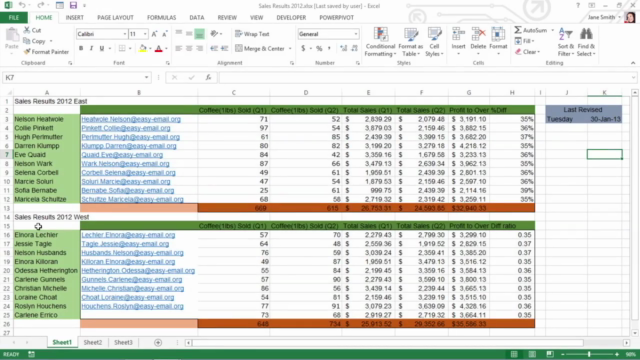Switch to the DATA tab
This screenshot has height=360, width=640.
(196, 18)
